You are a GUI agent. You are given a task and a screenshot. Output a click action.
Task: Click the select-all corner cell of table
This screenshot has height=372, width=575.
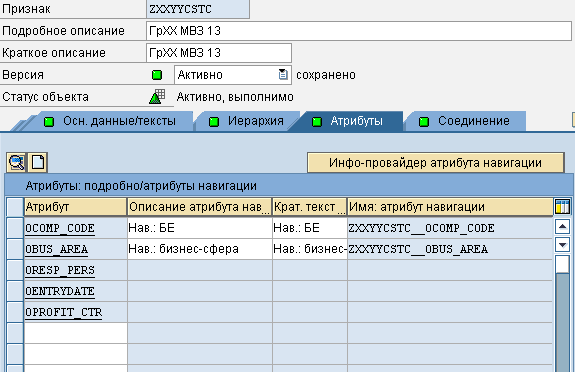(x=15, y=207)
